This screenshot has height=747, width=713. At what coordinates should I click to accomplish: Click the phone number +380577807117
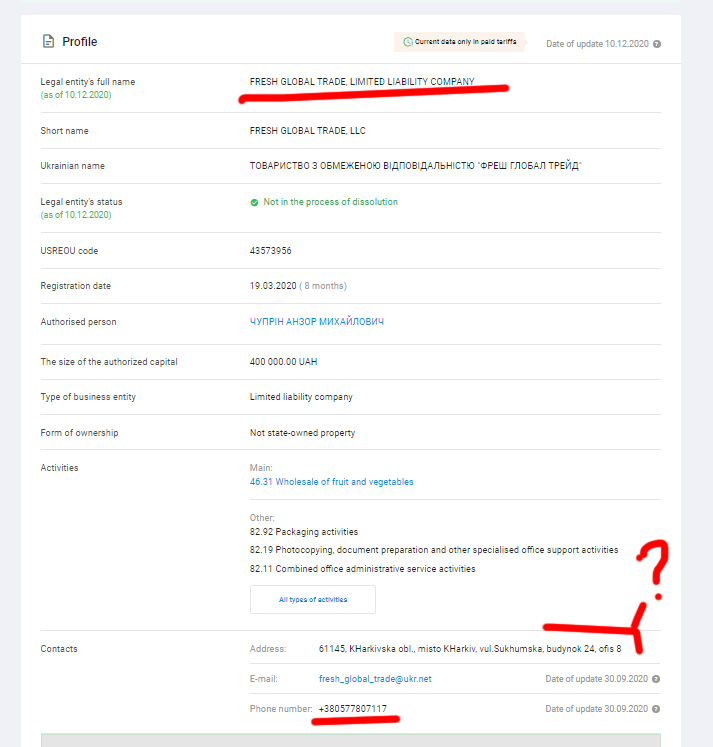point(352,709)
